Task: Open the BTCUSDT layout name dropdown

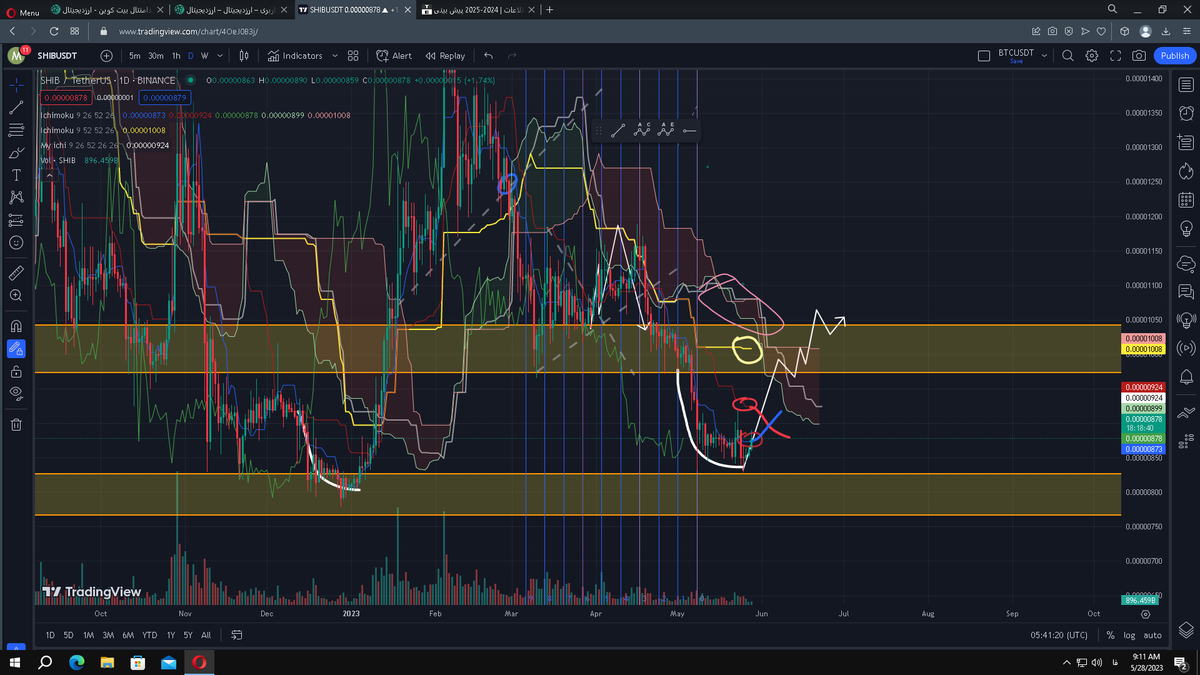Action: coord(1044,56)
